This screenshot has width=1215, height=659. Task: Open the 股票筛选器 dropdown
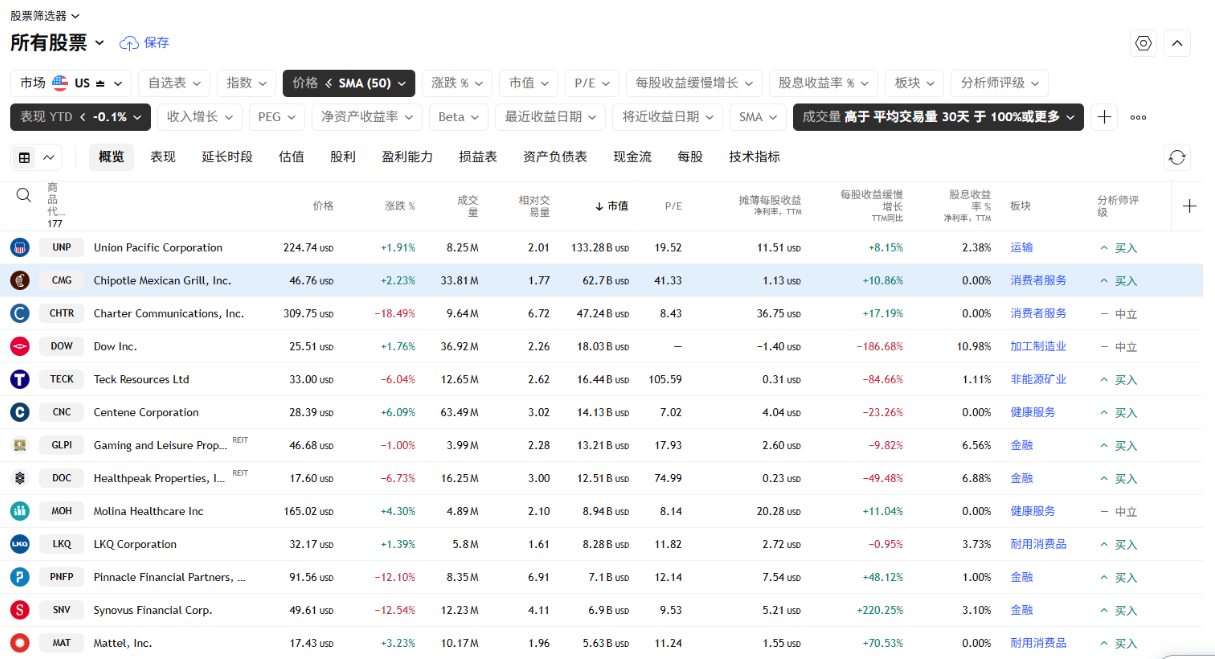[x=45, y=16]
